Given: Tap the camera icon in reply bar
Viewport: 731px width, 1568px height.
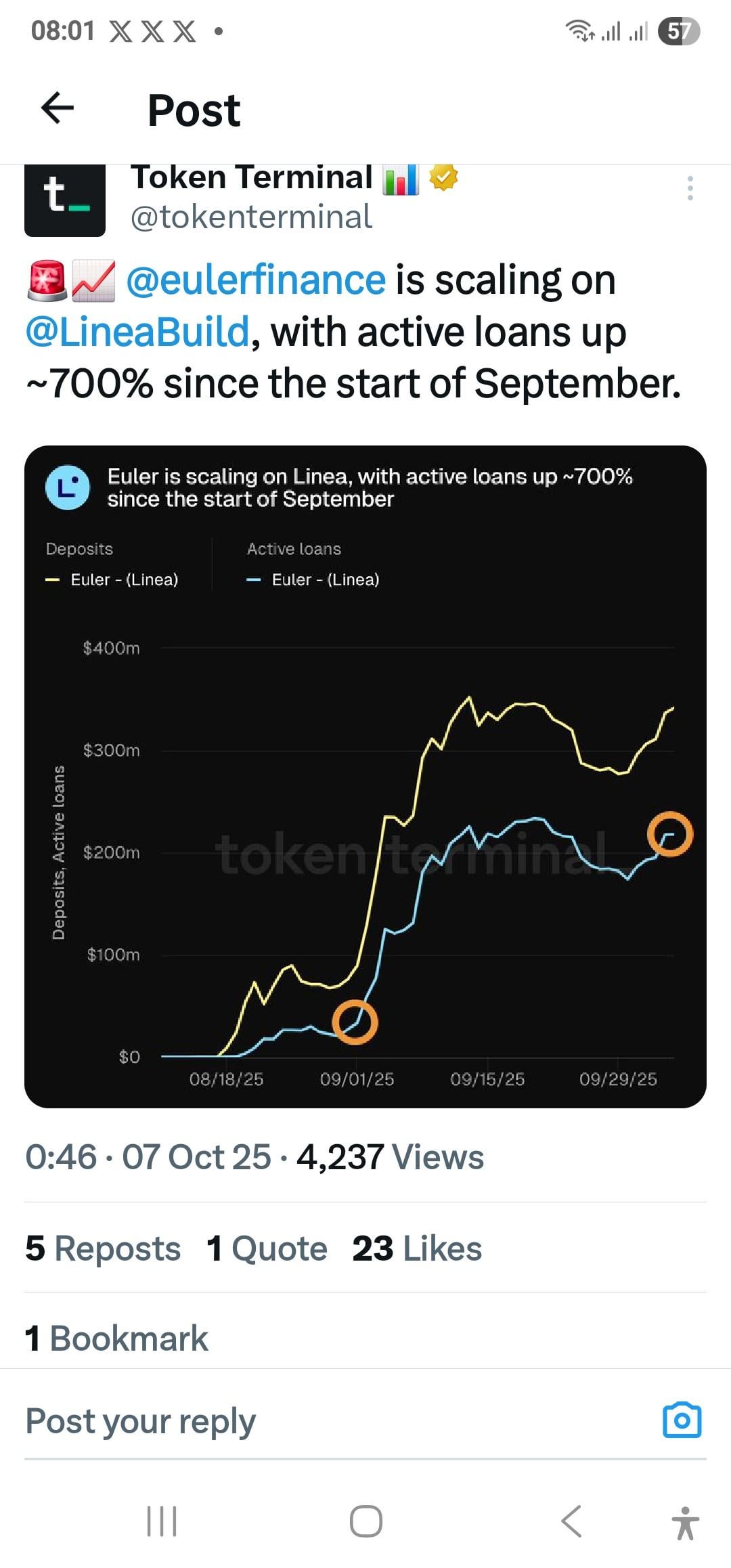Looking at the screenshot, I should 682,1420.
